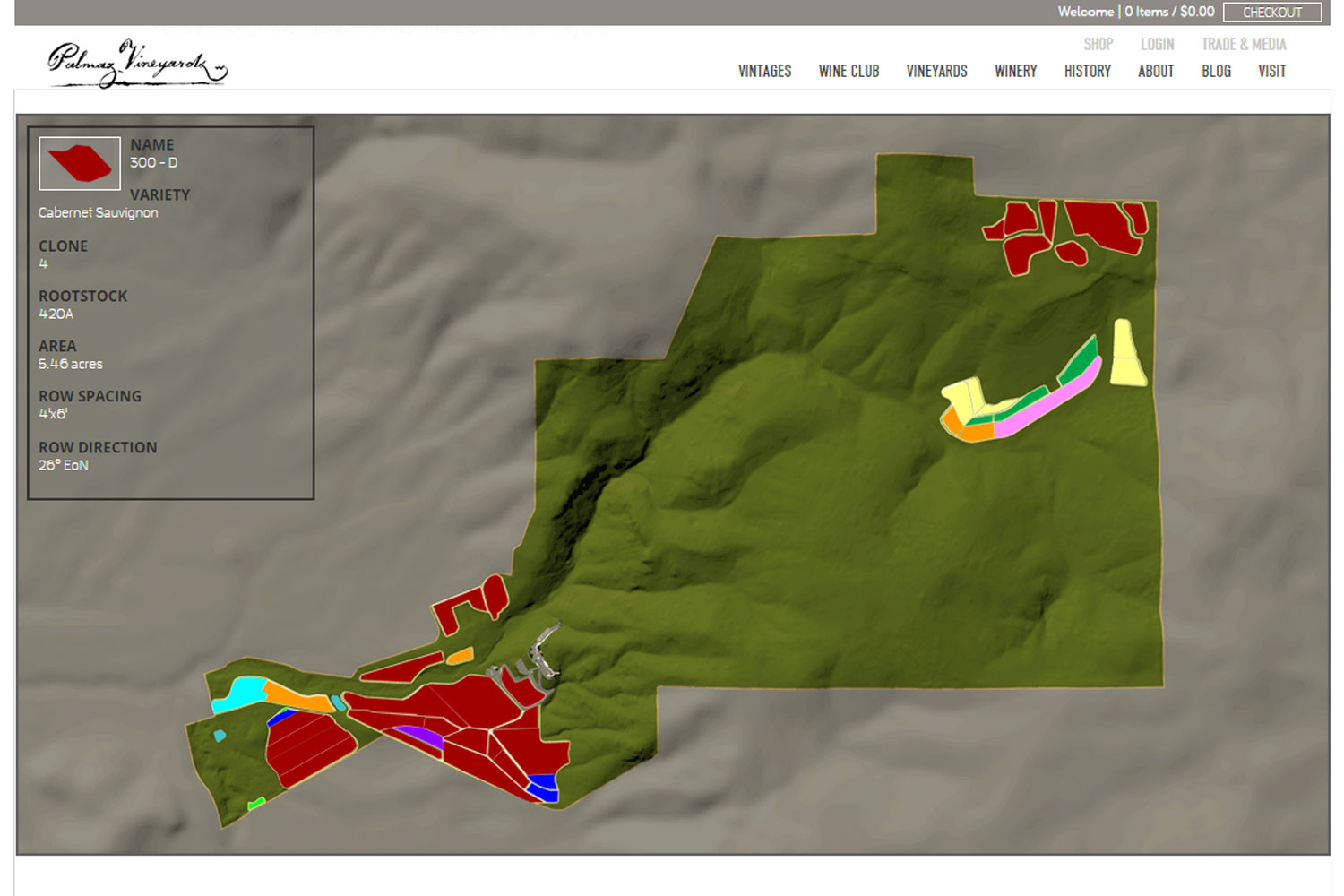The height and width of the screenshot is (896, 1344).
Task: Open the VINTAGES menu
Action: pos(764,71)
